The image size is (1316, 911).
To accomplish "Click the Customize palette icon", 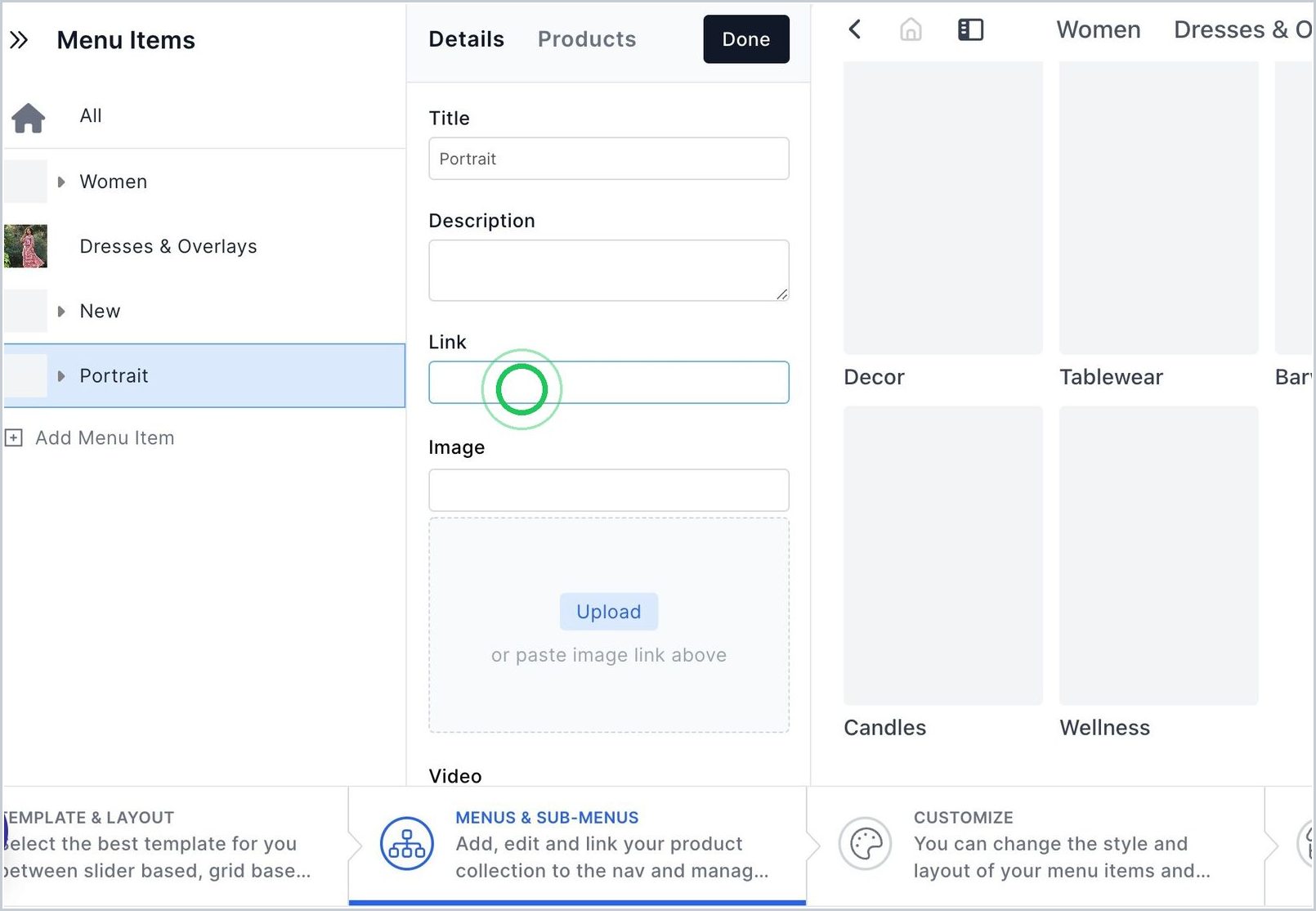I will click(x=865, y=843).
